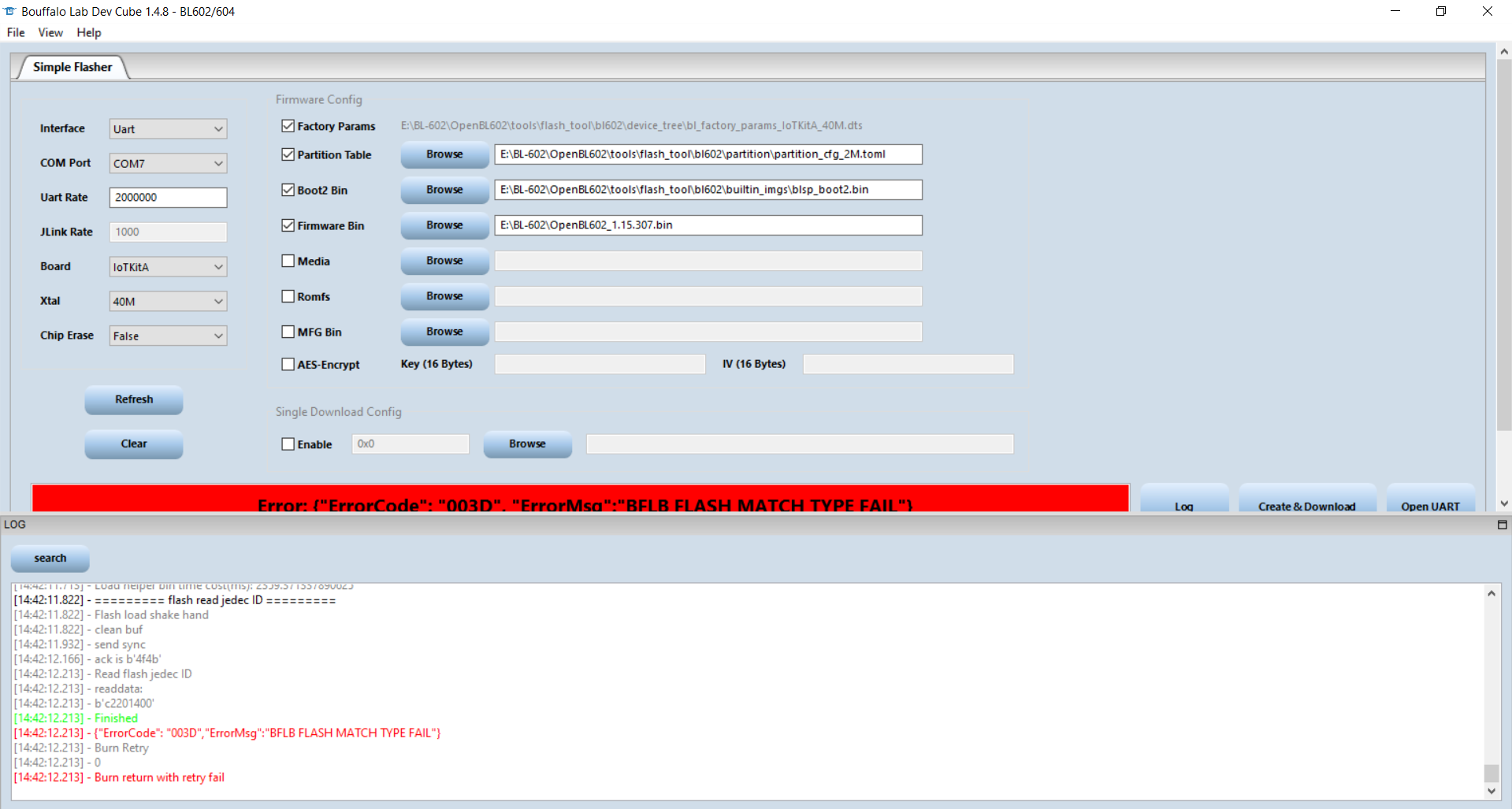Select the Simple Flasher tab
Screen dimensions: 1512x809
pos(72,67)
